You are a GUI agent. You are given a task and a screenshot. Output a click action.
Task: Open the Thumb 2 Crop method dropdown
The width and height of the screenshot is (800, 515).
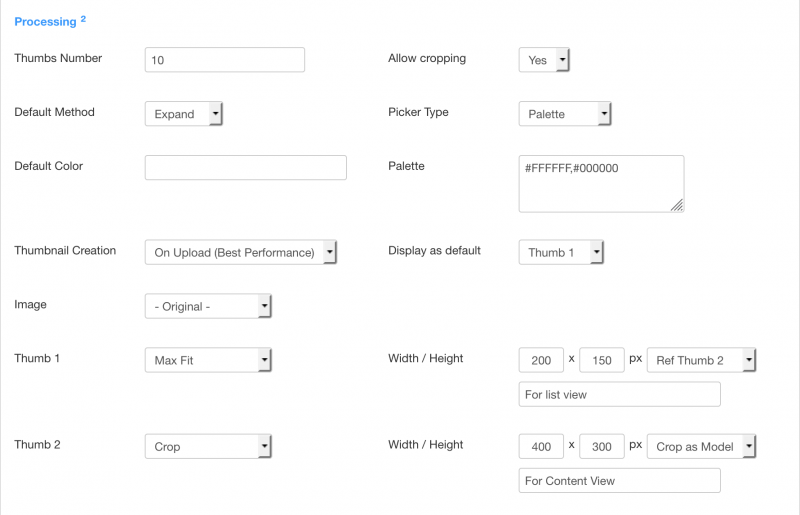click(x=208, y=446)
